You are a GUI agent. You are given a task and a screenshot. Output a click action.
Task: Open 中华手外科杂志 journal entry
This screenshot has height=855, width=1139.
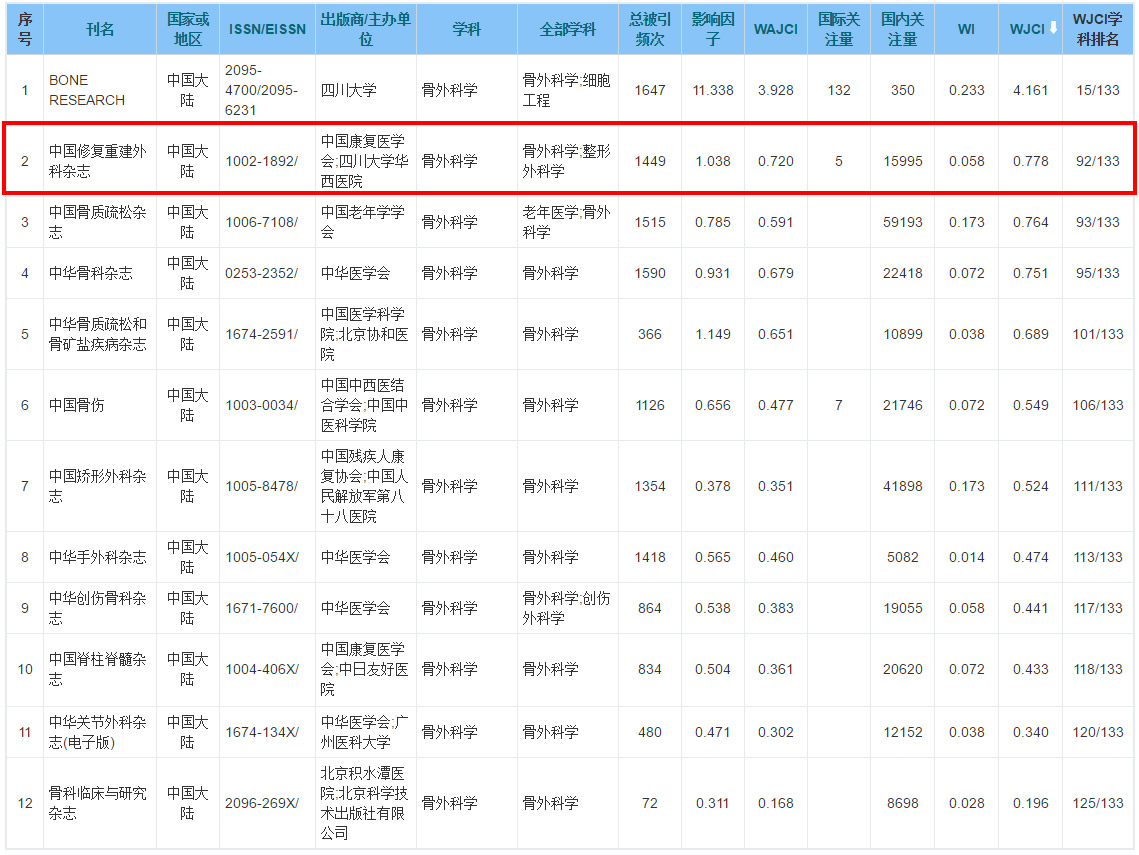pyautogui.click(x=97, y=557)
